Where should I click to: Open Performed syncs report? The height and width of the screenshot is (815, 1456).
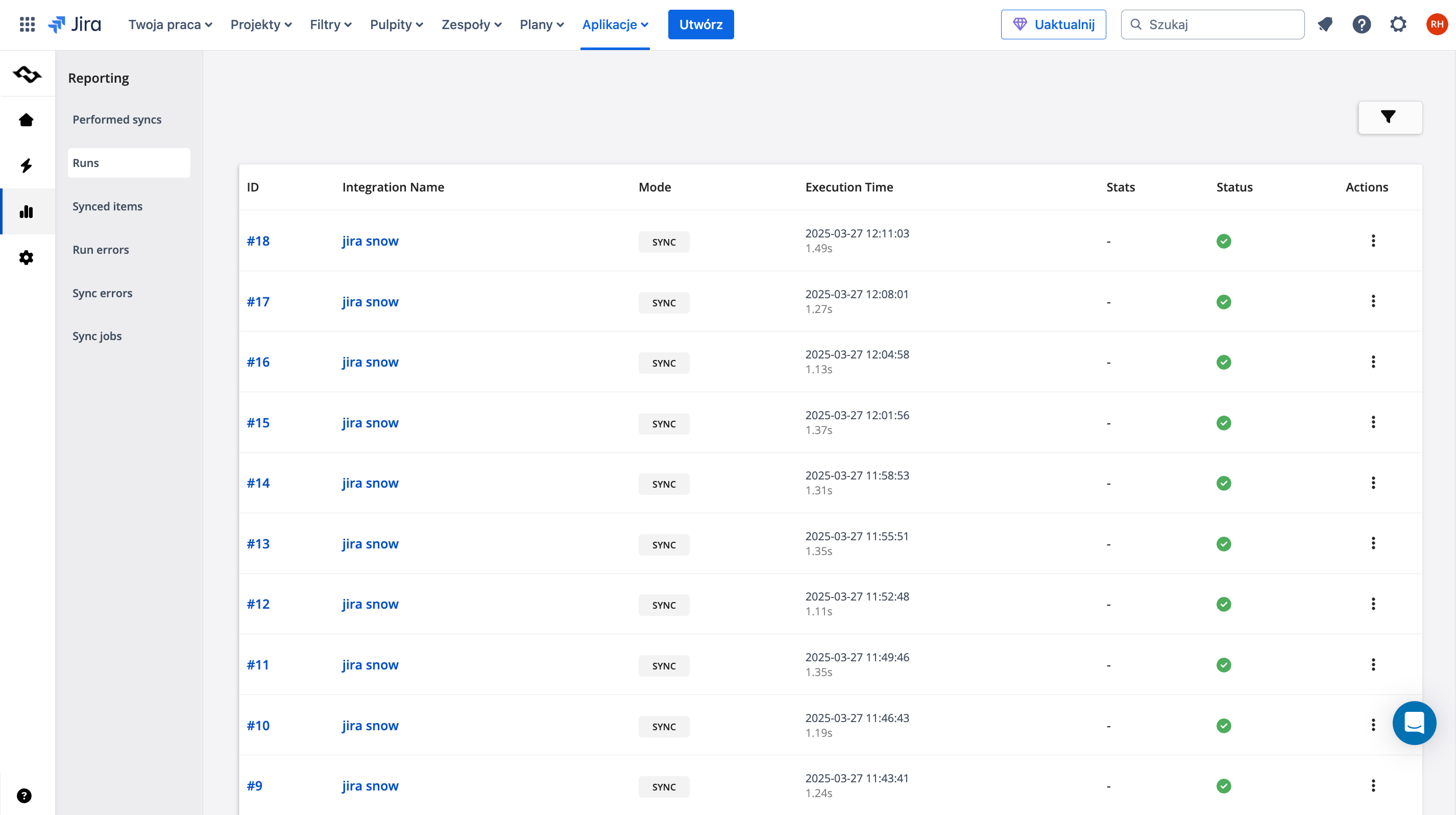point(117,119)
